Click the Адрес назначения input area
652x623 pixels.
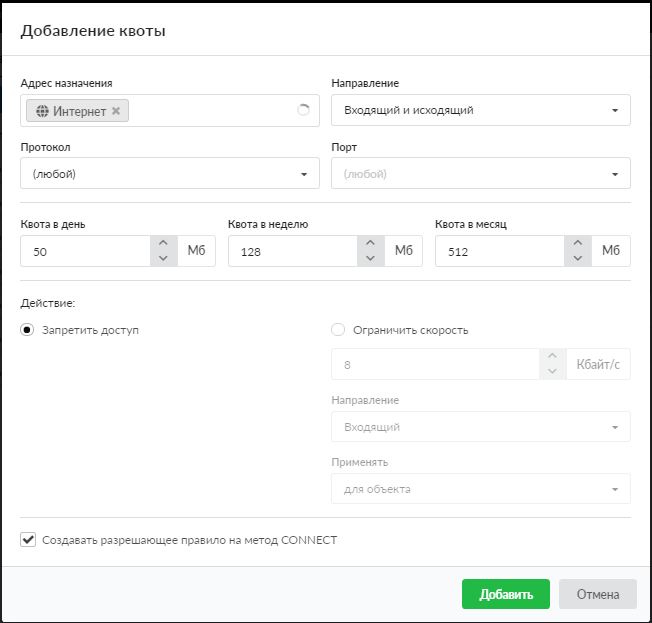(210, 111)
